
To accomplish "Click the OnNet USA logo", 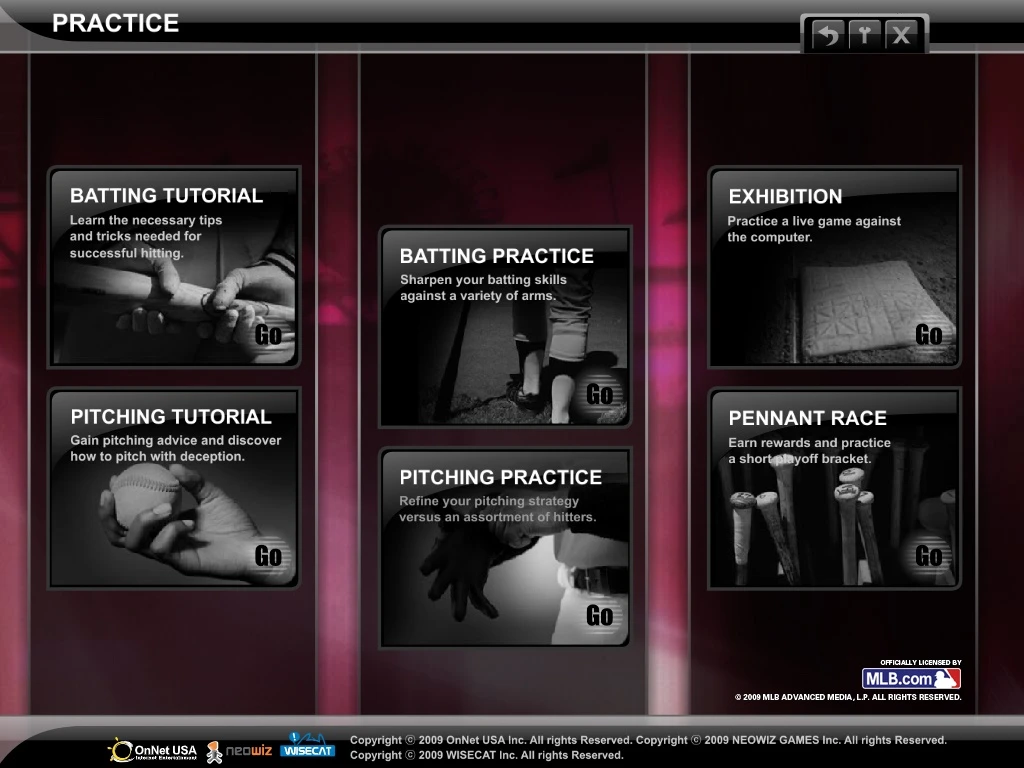I will click(153, 750).
